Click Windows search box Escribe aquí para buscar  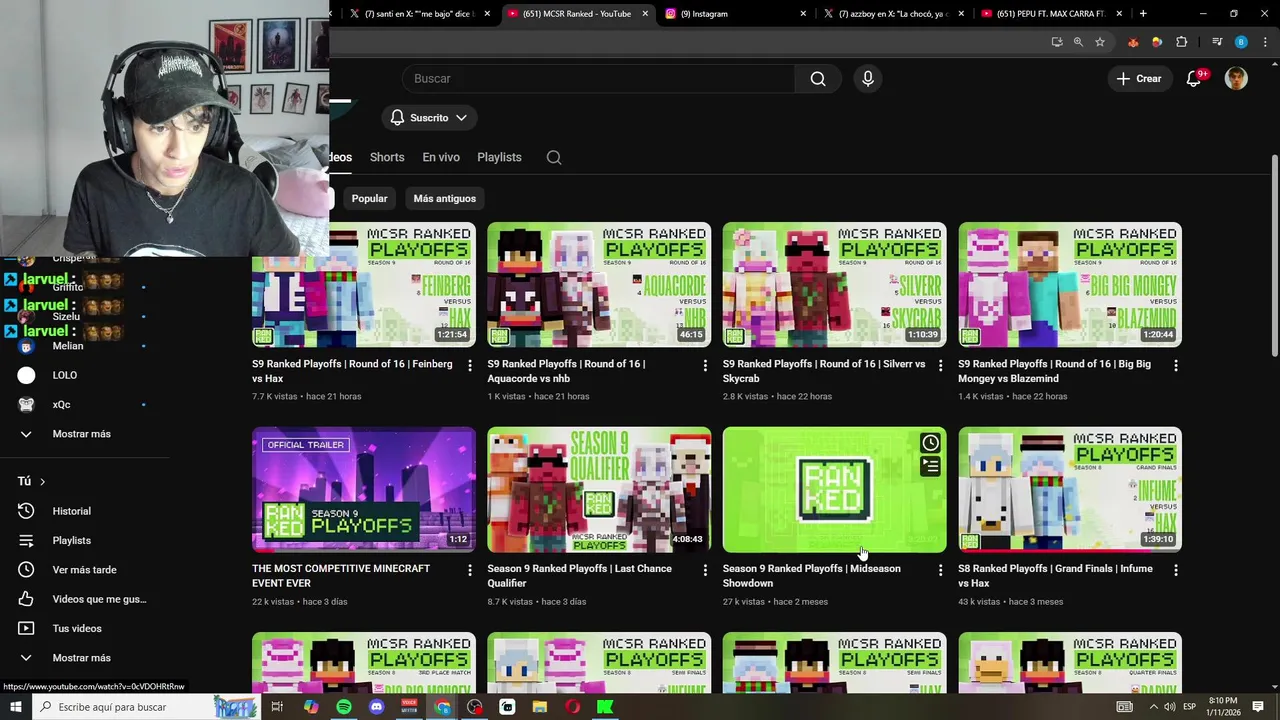130,707
